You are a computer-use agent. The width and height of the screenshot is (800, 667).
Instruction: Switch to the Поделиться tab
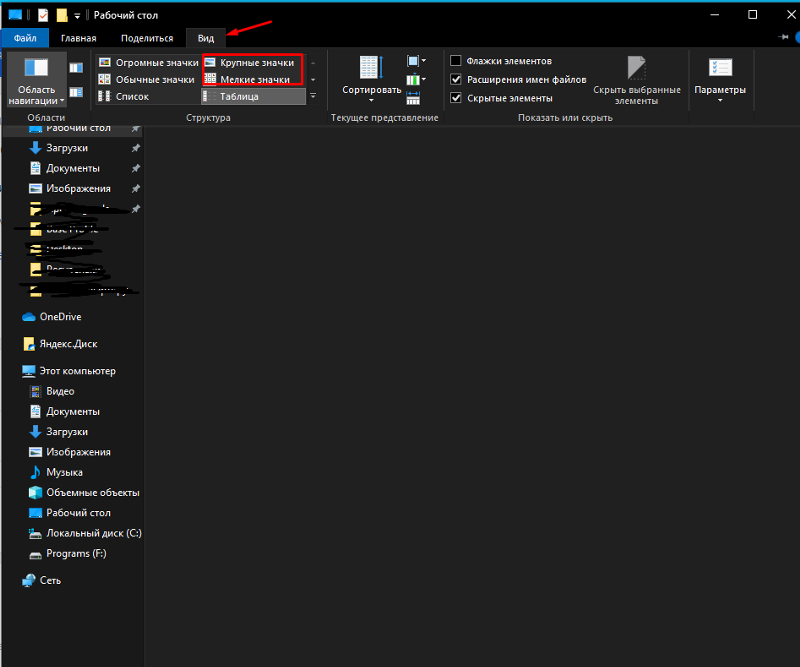[x=147, y=38]
